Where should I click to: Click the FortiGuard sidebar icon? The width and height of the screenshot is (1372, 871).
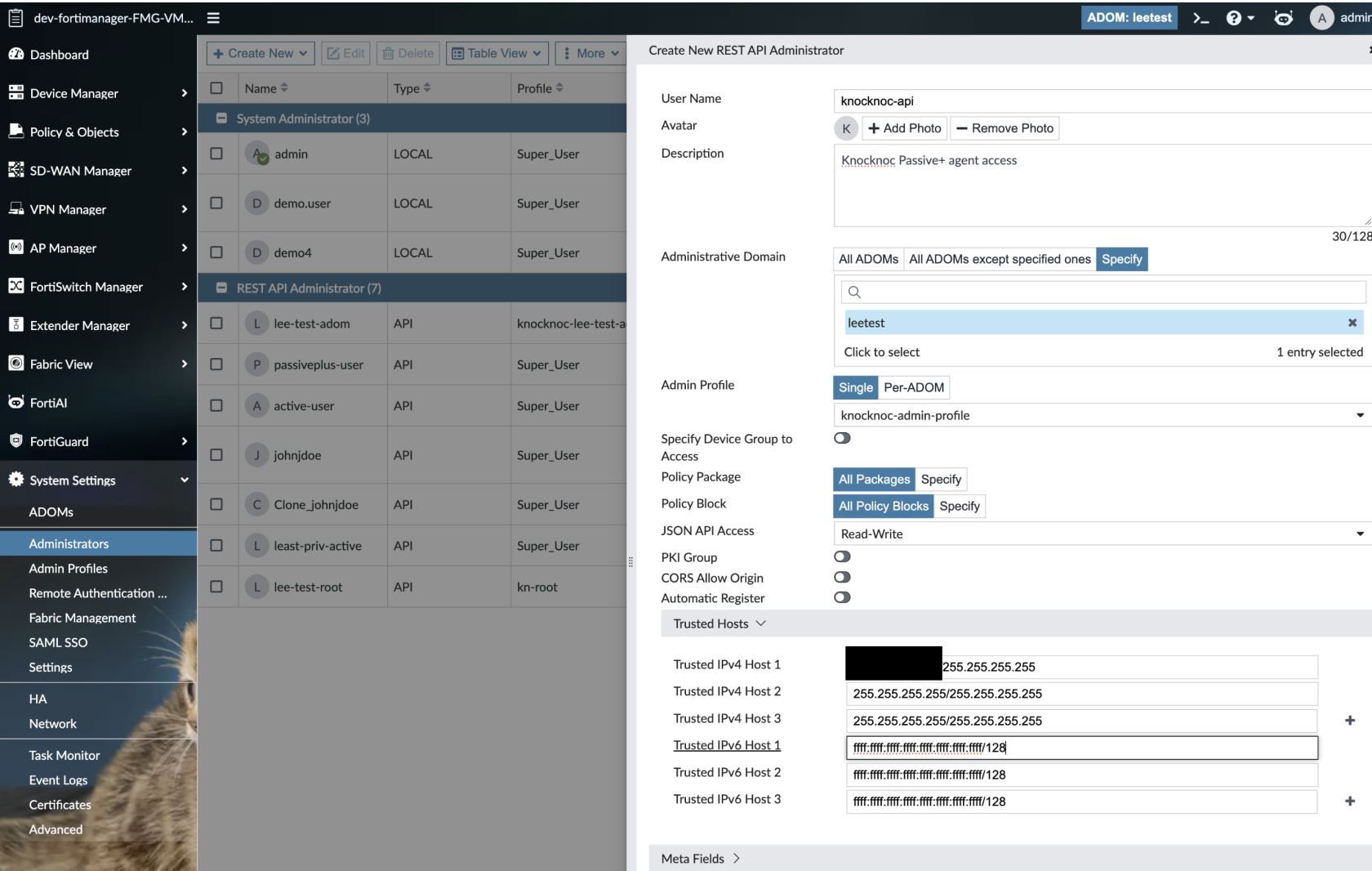[x=16, y=440]
